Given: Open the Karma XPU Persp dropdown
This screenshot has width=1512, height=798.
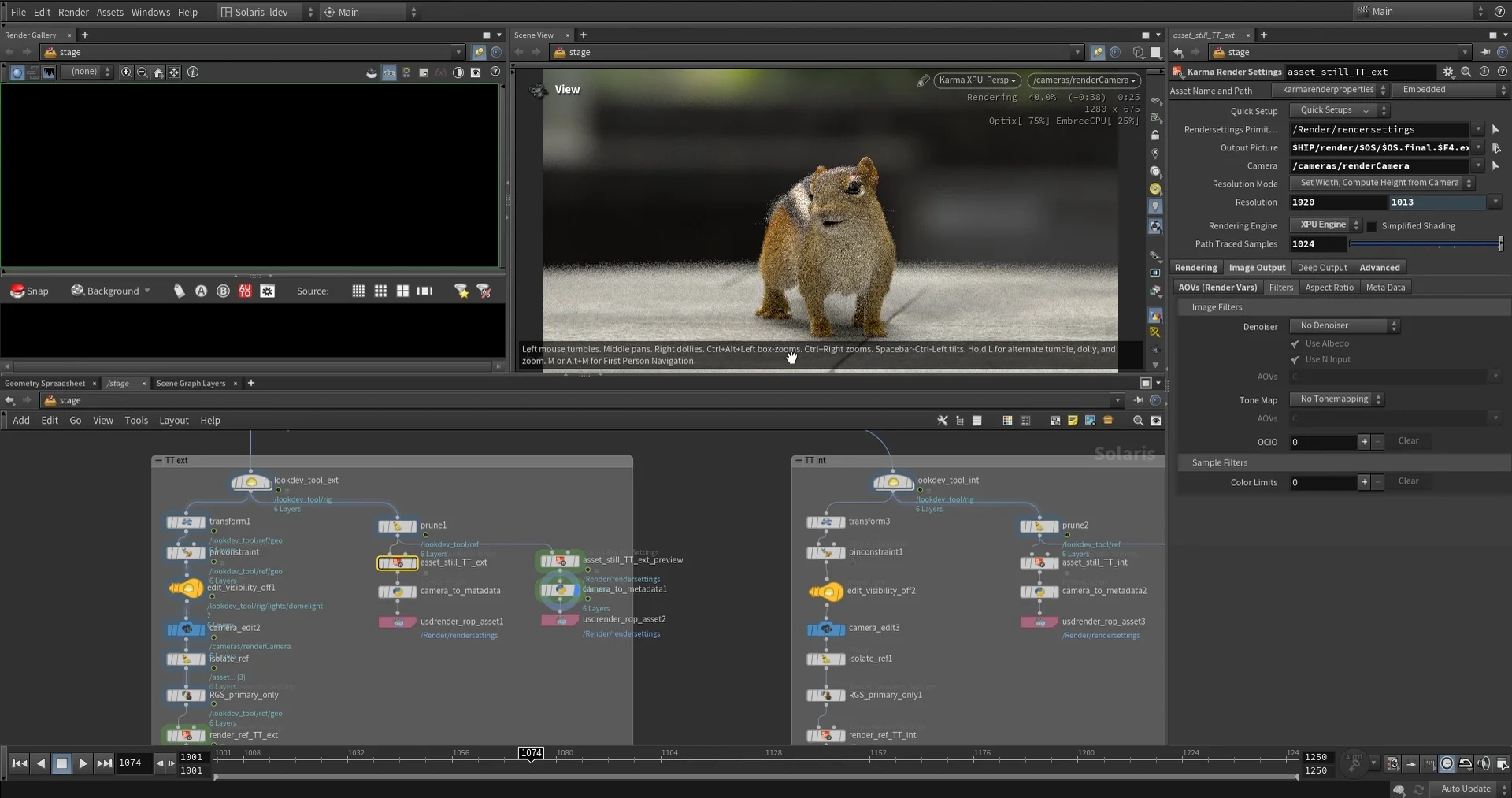Looking at the screenshot, I should (976, 80).
